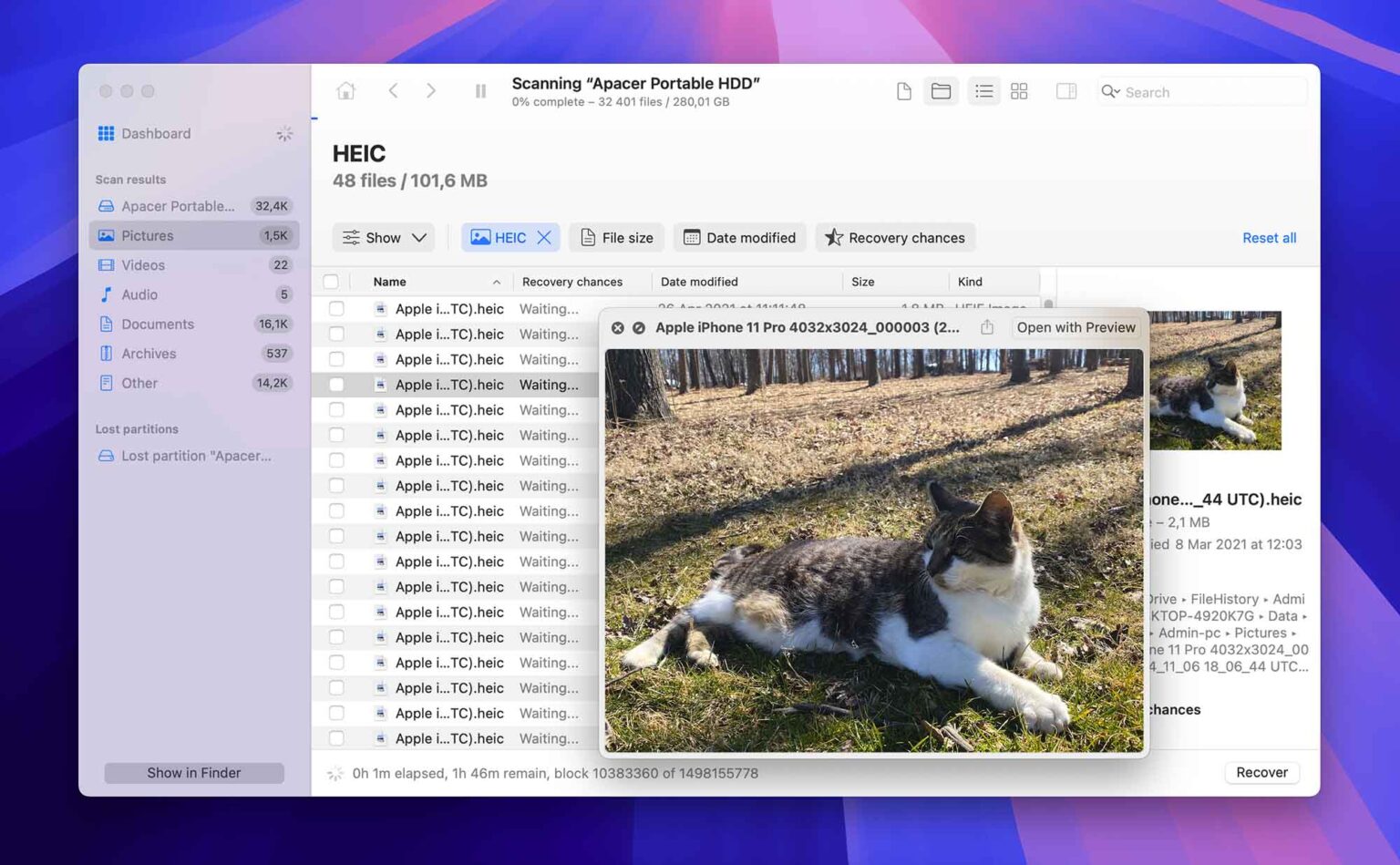
Task: Open the Archives category
Action: [x=194, y=354]
